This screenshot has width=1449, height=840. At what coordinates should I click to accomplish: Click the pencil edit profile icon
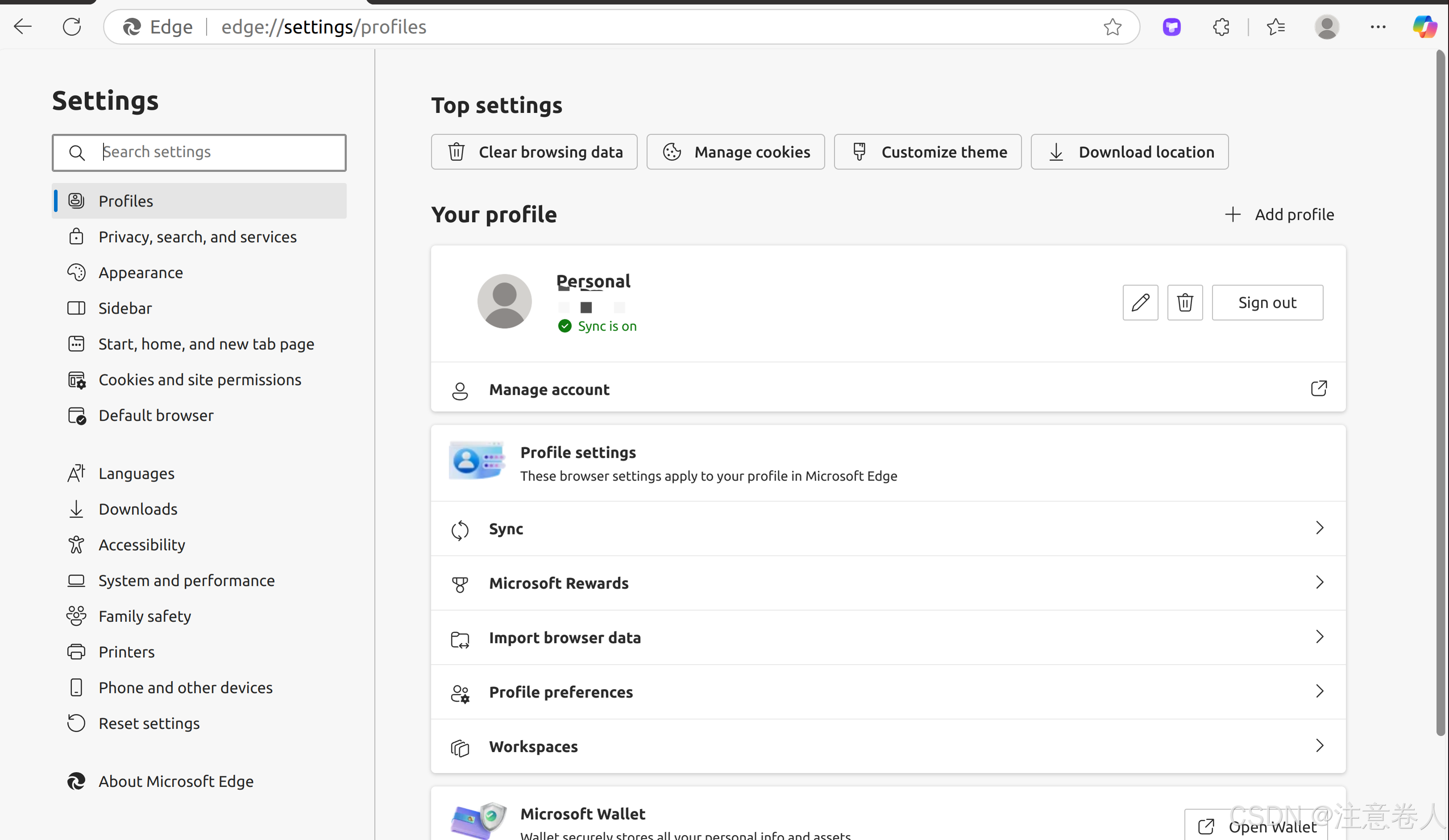[x=1140, y=302]
